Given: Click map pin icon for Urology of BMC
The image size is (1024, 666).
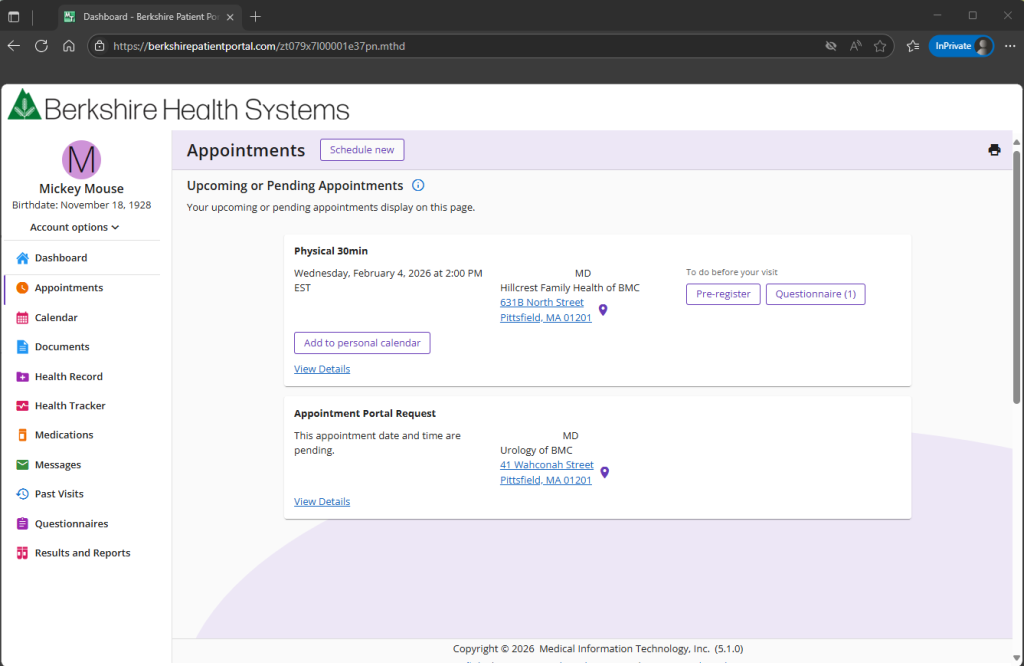Looking at the screenshot, I should coord(604,472).
